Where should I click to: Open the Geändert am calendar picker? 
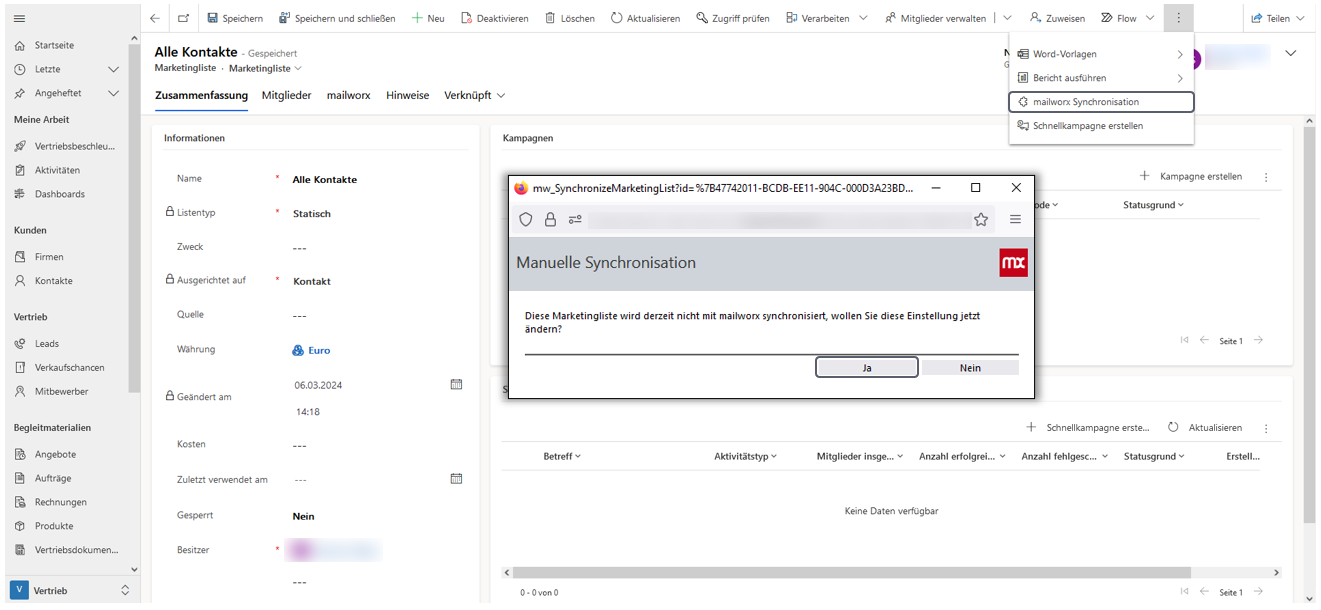click(456, 384)
